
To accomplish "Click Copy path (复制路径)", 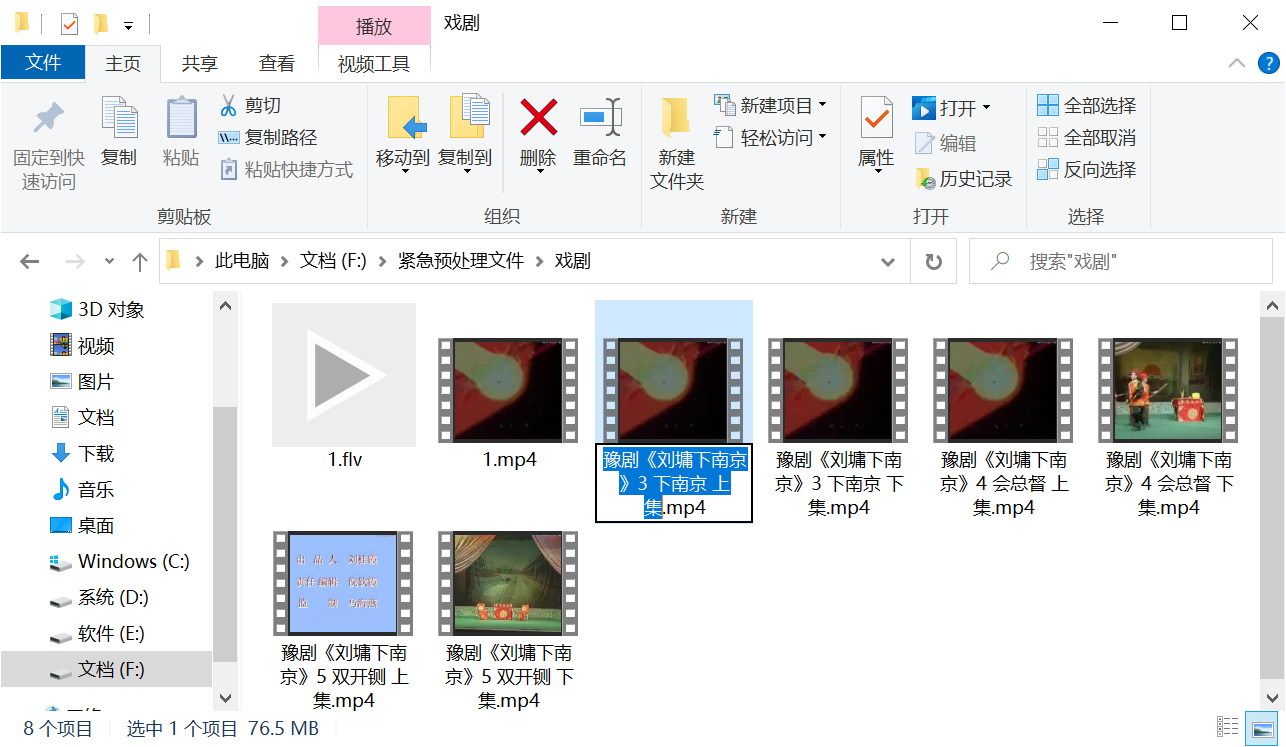I will 267,138.
